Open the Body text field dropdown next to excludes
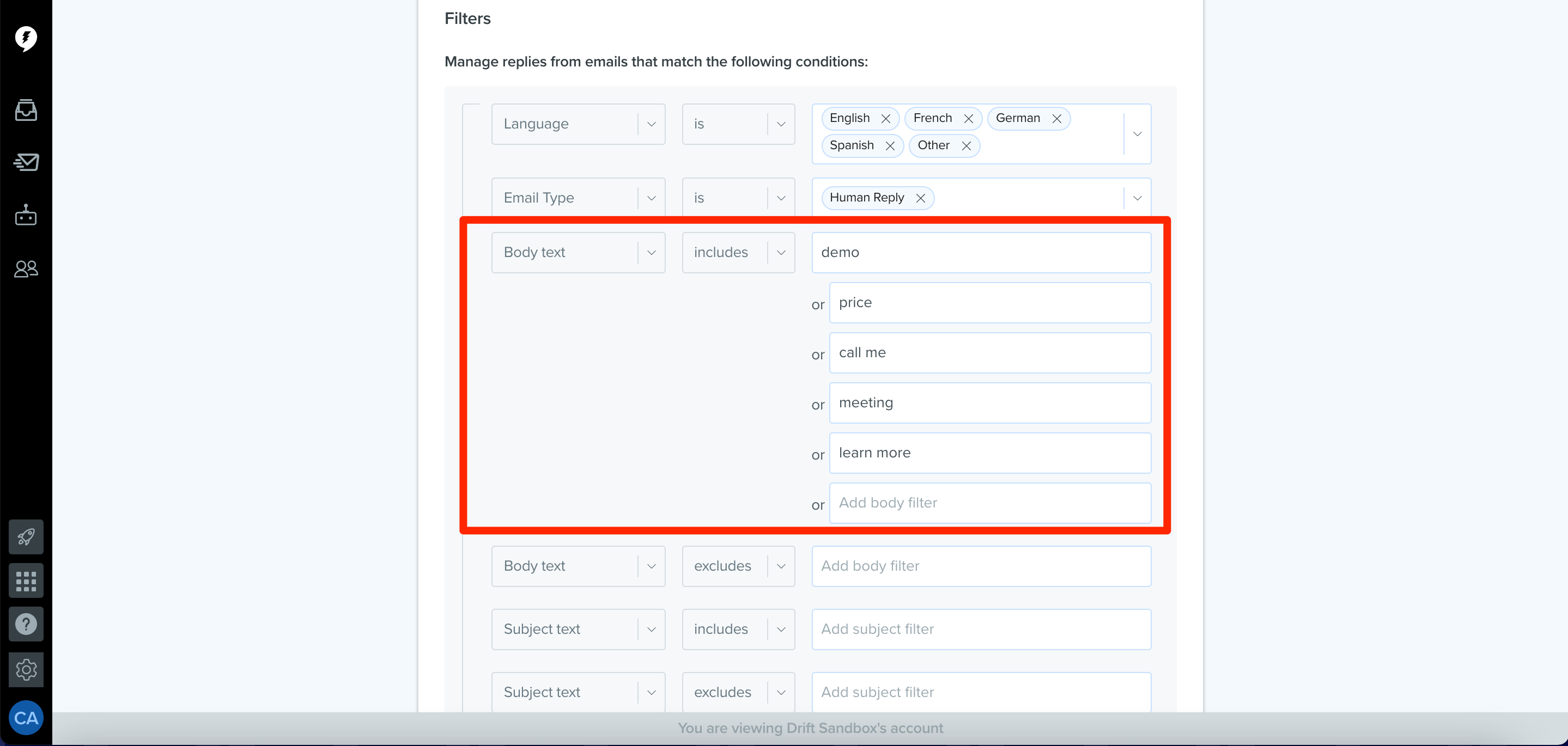Image resolution: width=1568 pixels, height=746 pixels. click(x=578, y=566)
